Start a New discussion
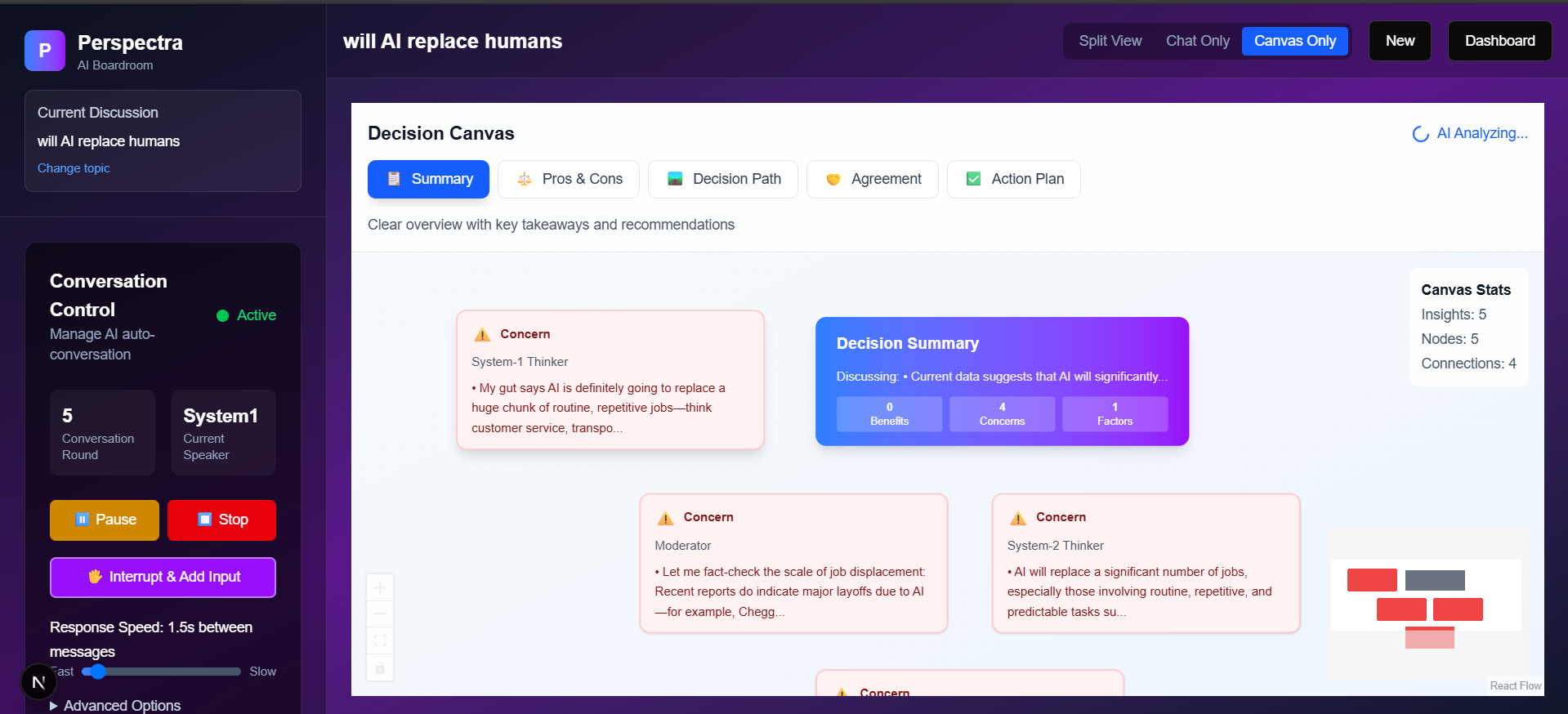The height and width of the screenshot is (714, 1568). coord(1400,41)
